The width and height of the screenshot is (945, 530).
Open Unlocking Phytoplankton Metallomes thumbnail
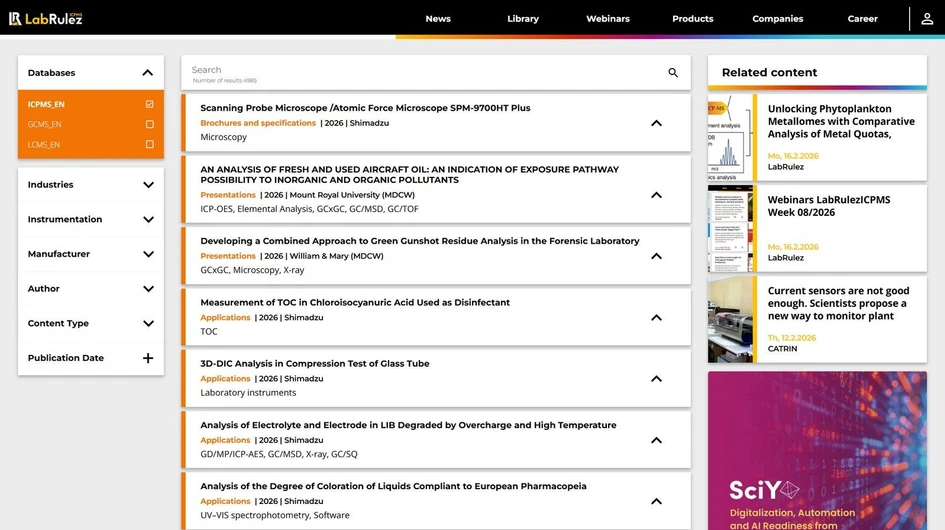tap(730, 137)
